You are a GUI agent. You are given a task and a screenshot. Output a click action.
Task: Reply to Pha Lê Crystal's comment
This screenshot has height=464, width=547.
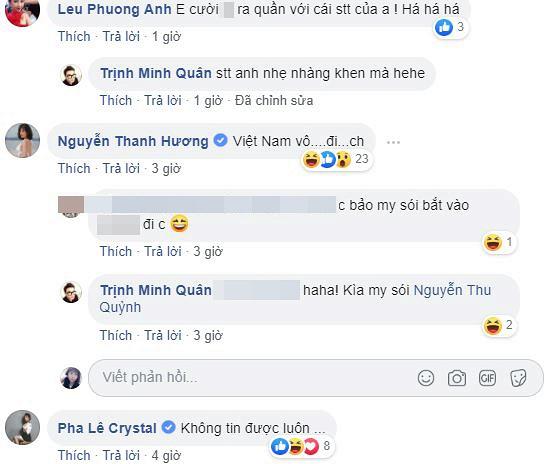[x=121, y=455]
